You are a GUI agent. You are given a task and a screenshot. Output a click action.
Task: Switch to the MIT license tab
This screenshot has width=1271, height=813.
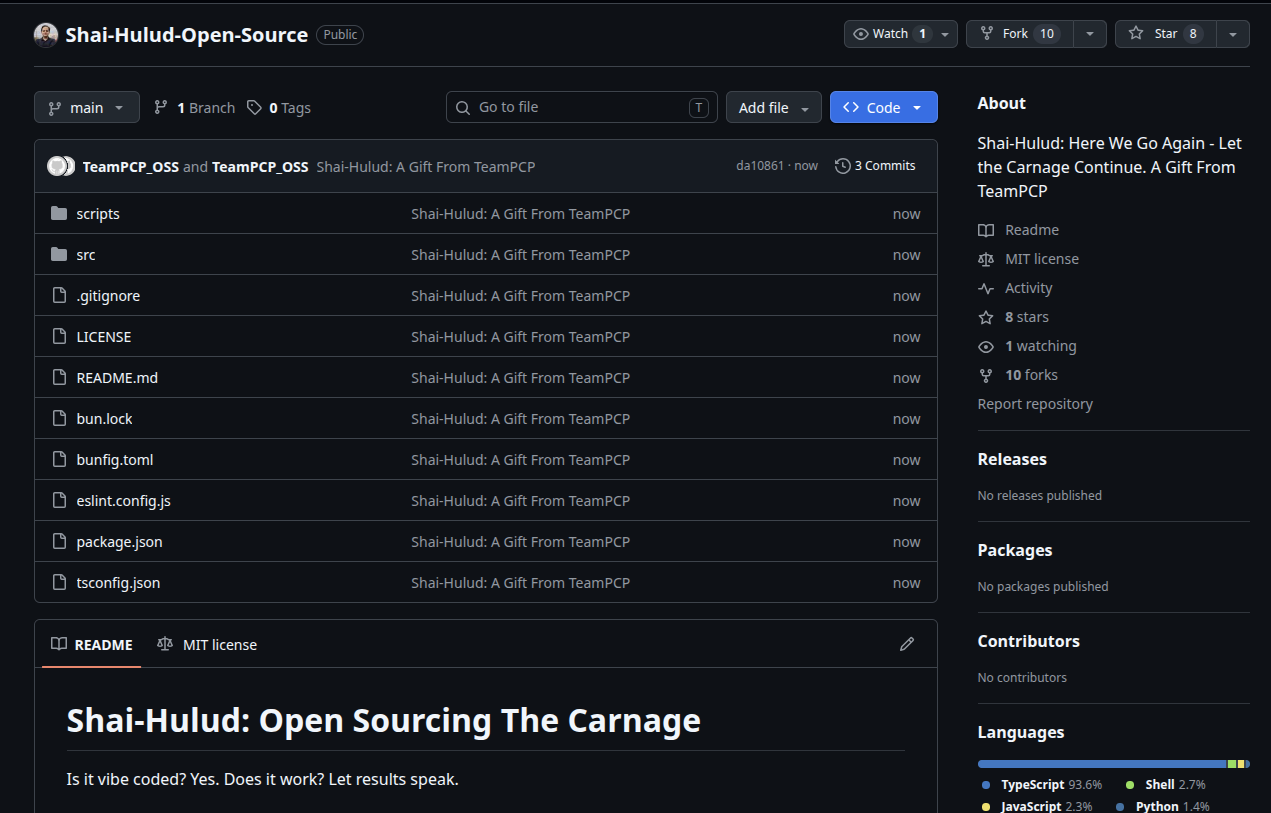(x=207, y=645)
